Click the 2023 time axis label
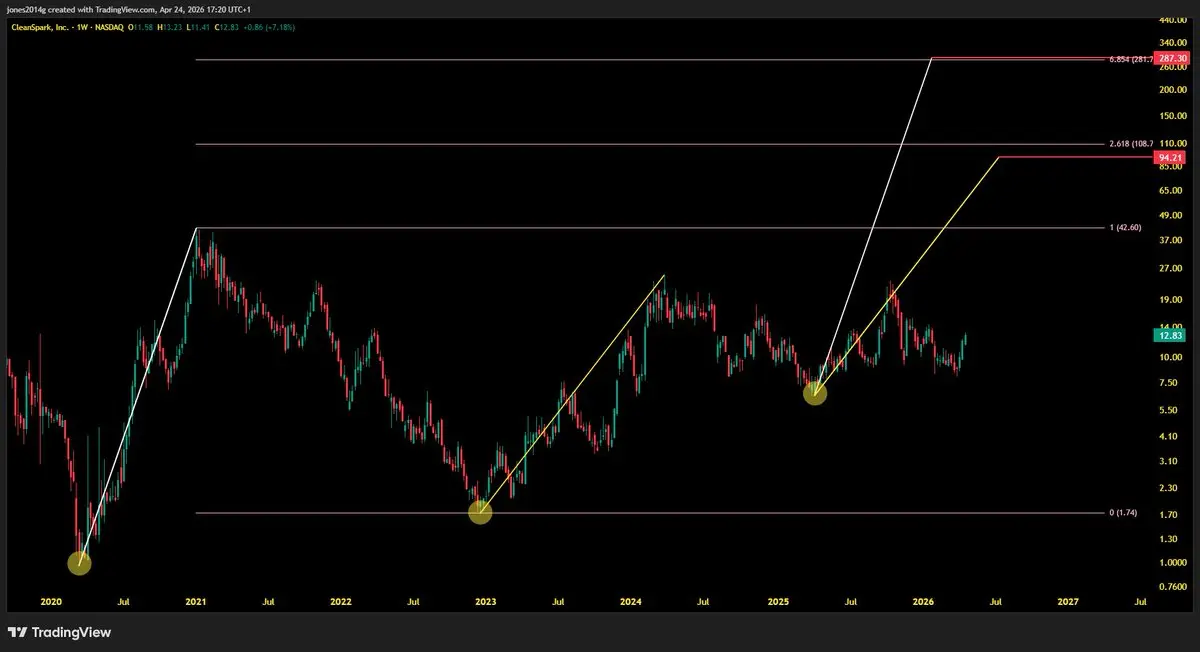 click(x=485, y=602)
